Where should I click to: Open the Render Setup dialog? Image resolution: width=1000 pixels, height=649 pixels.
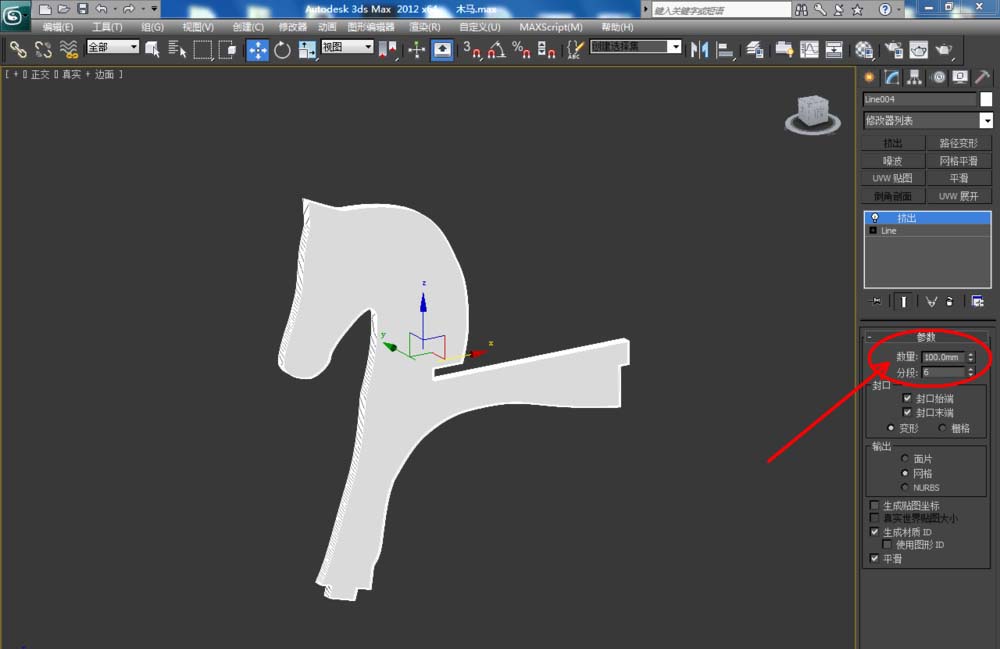pos(893,49)
